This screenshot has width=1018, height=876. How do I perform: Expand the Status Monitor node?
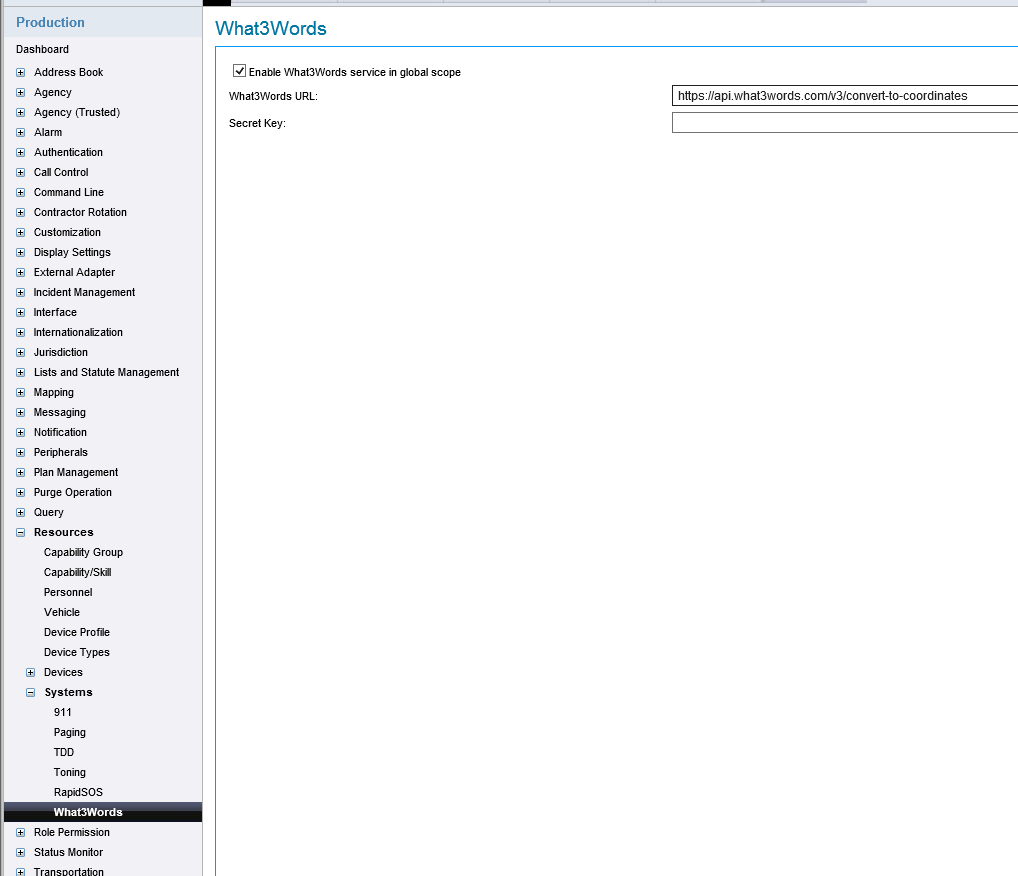click(x=21, y=853)
